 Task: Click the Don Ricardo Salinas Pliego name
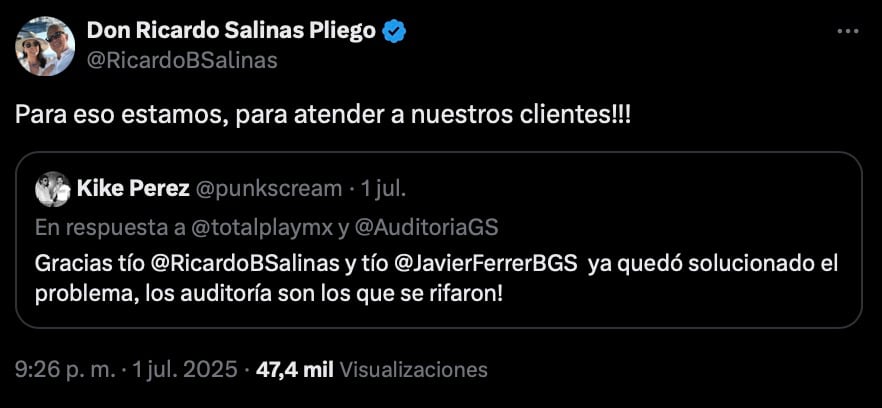[231, 31]
